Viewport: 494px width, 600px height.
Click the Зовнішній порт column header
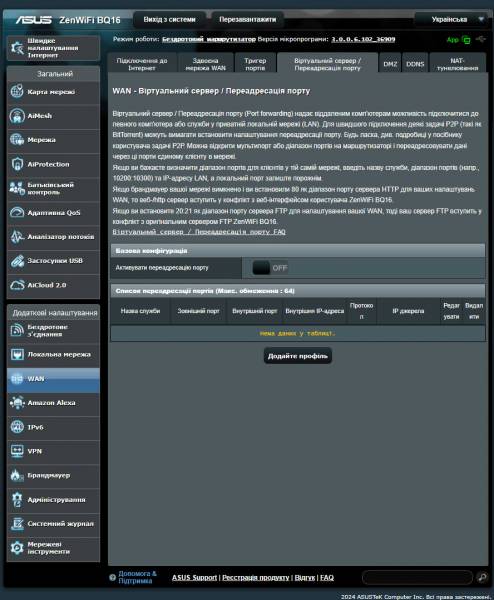[x=198, y=311]
